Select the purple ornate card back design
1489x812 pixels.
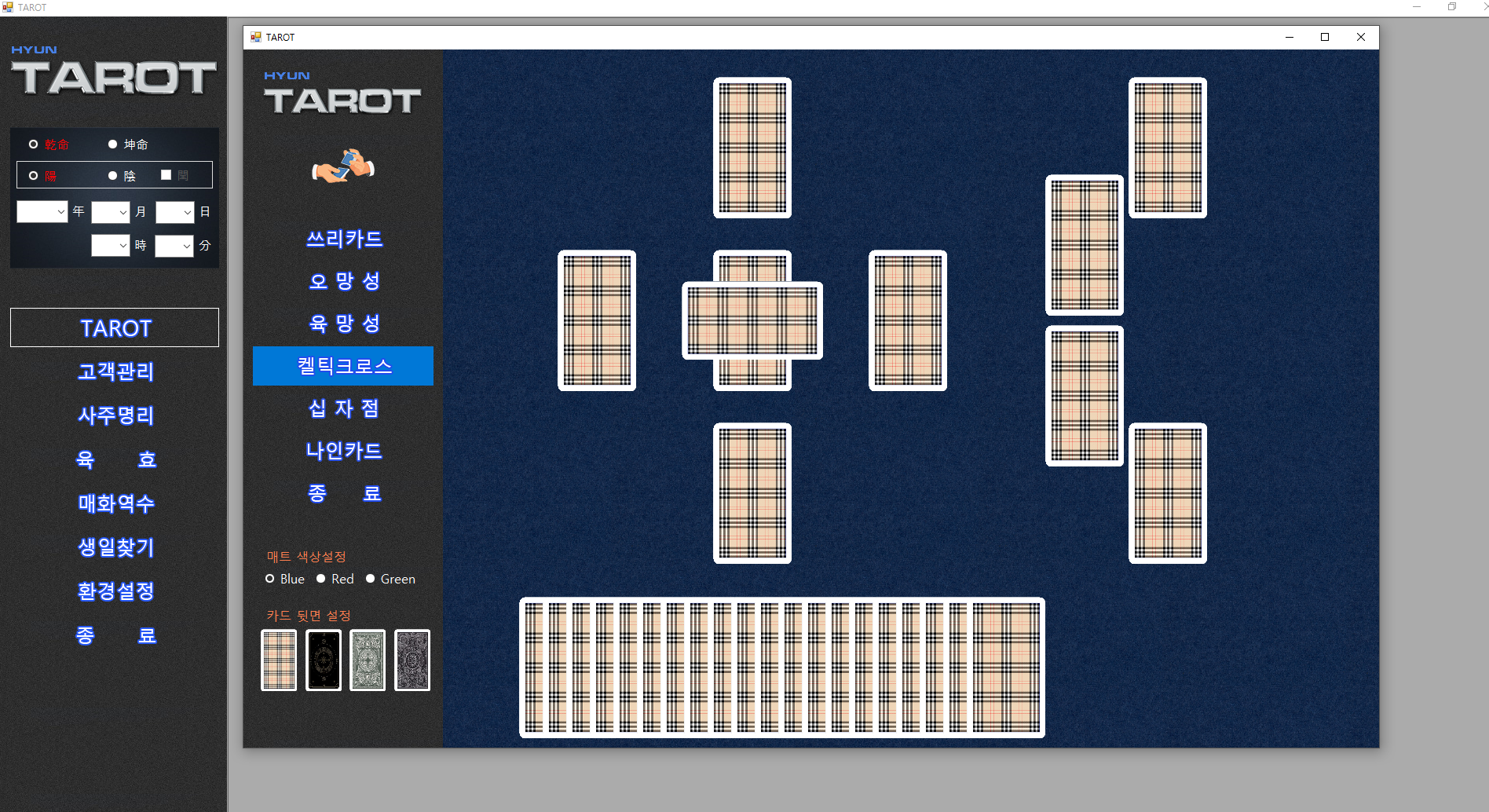click(x=412, y=660)
